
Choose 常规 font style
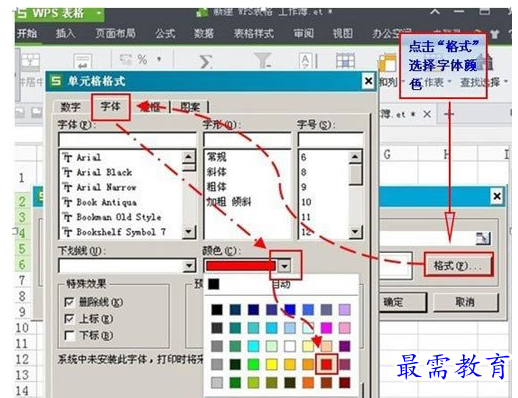pyautogui.click(x=217, y=157)
